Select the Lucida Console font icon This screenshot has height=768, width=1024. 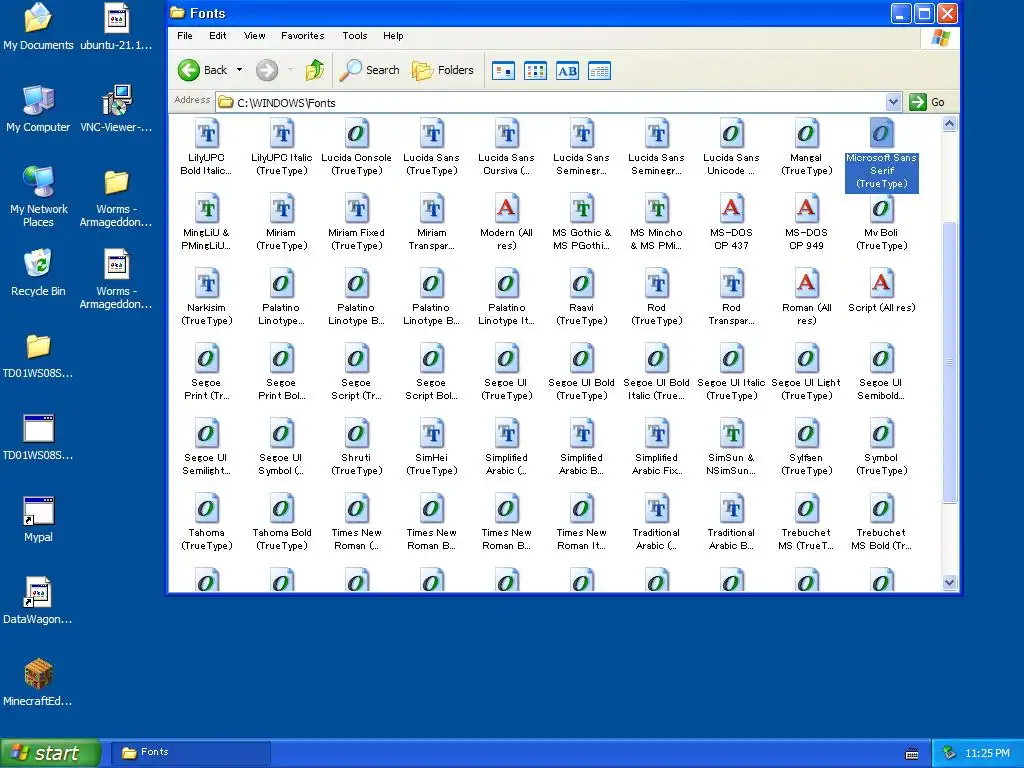[357, 148]
